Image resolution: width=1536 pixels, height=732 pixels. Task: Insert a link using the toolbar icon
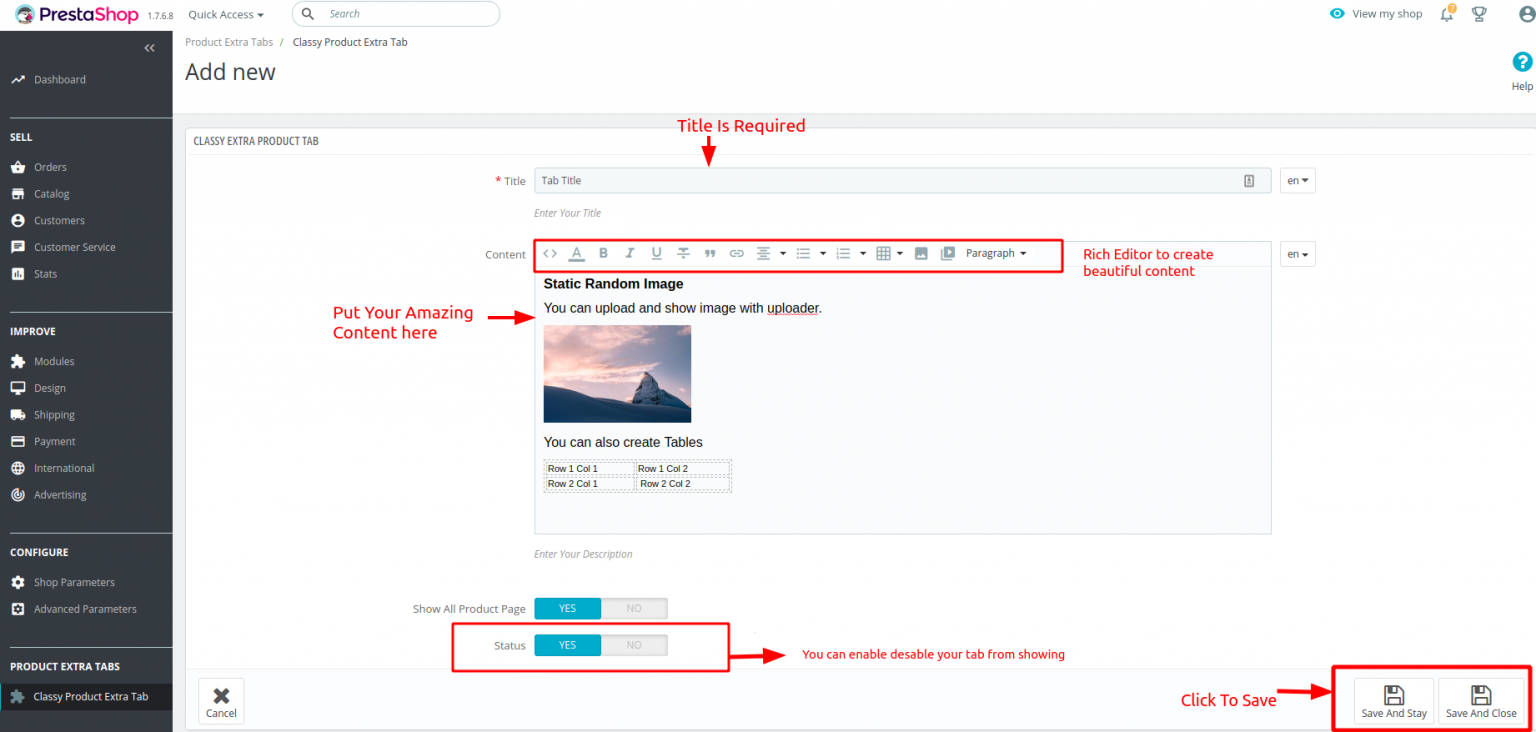737,253
